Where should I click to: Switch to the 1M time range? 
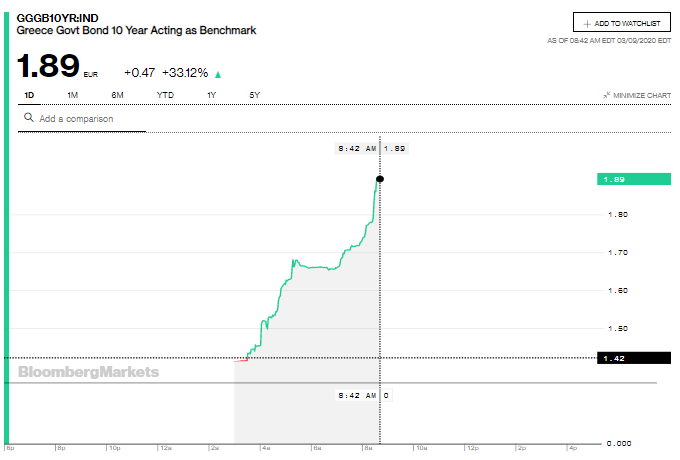[x=72, y=95]
